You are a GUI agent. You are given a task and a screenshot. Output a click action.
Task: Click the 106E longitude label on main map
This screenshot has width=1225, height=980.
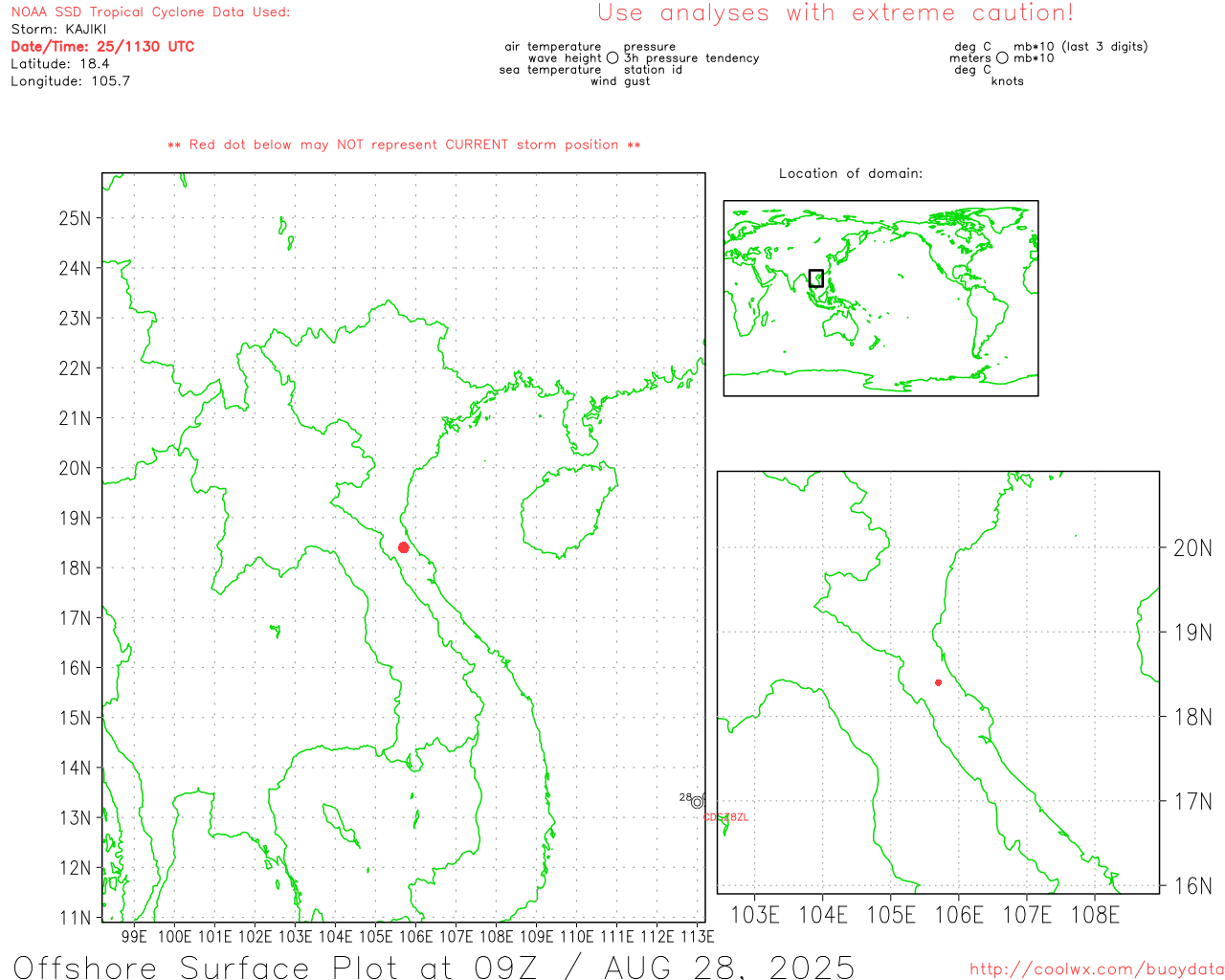pos(415,937)
